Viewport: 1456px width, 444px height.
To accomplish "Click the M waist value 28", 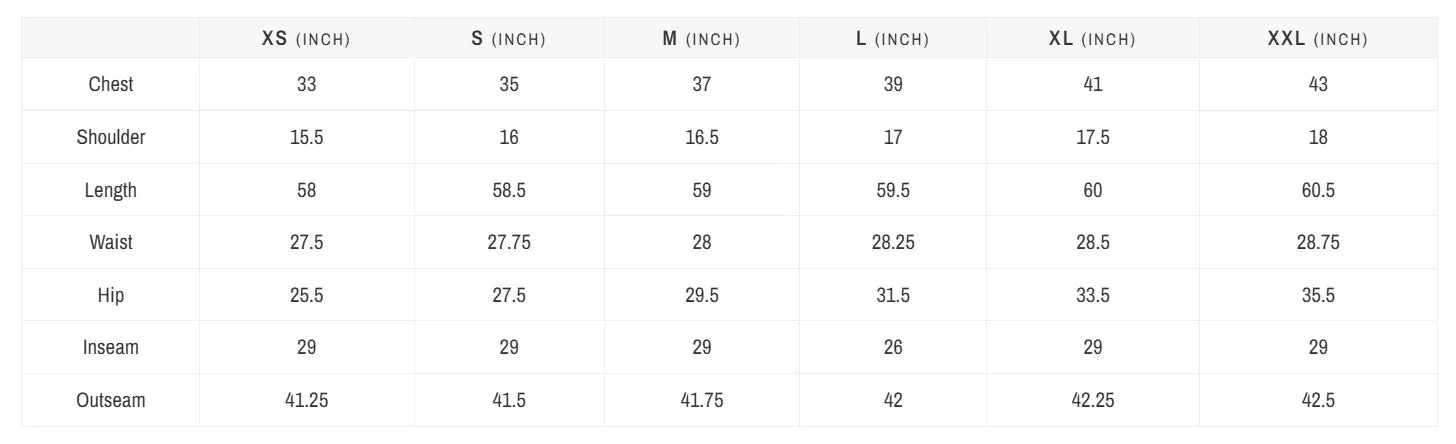I will pos(701,242).
